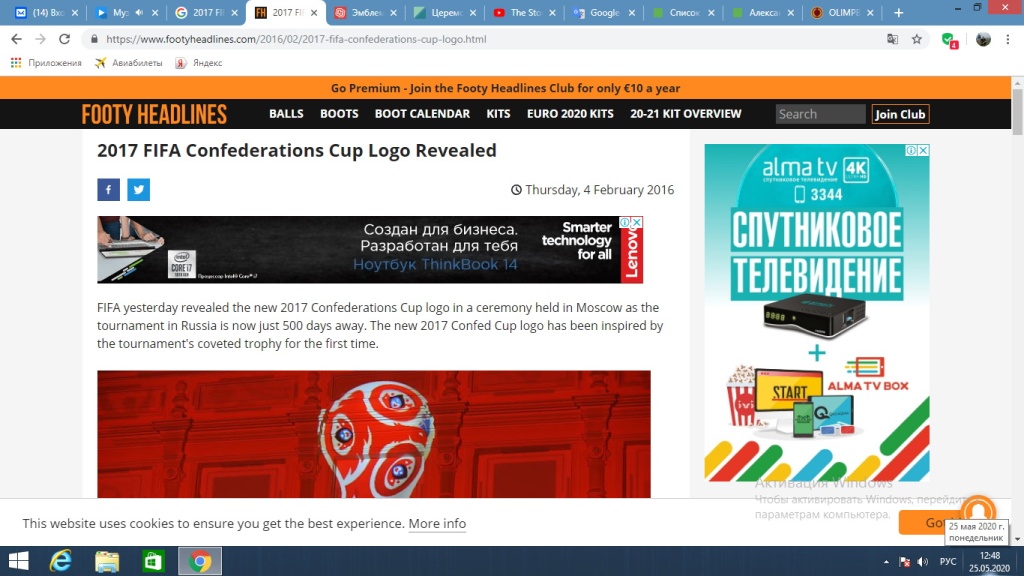Share article on Facebook

[108, 189]
